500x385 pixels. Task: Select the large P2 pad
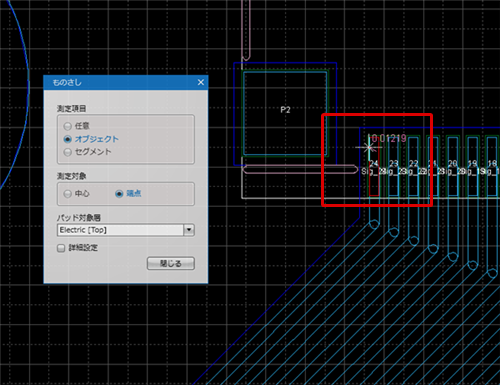pyautogui.click(x=285, y=113)
